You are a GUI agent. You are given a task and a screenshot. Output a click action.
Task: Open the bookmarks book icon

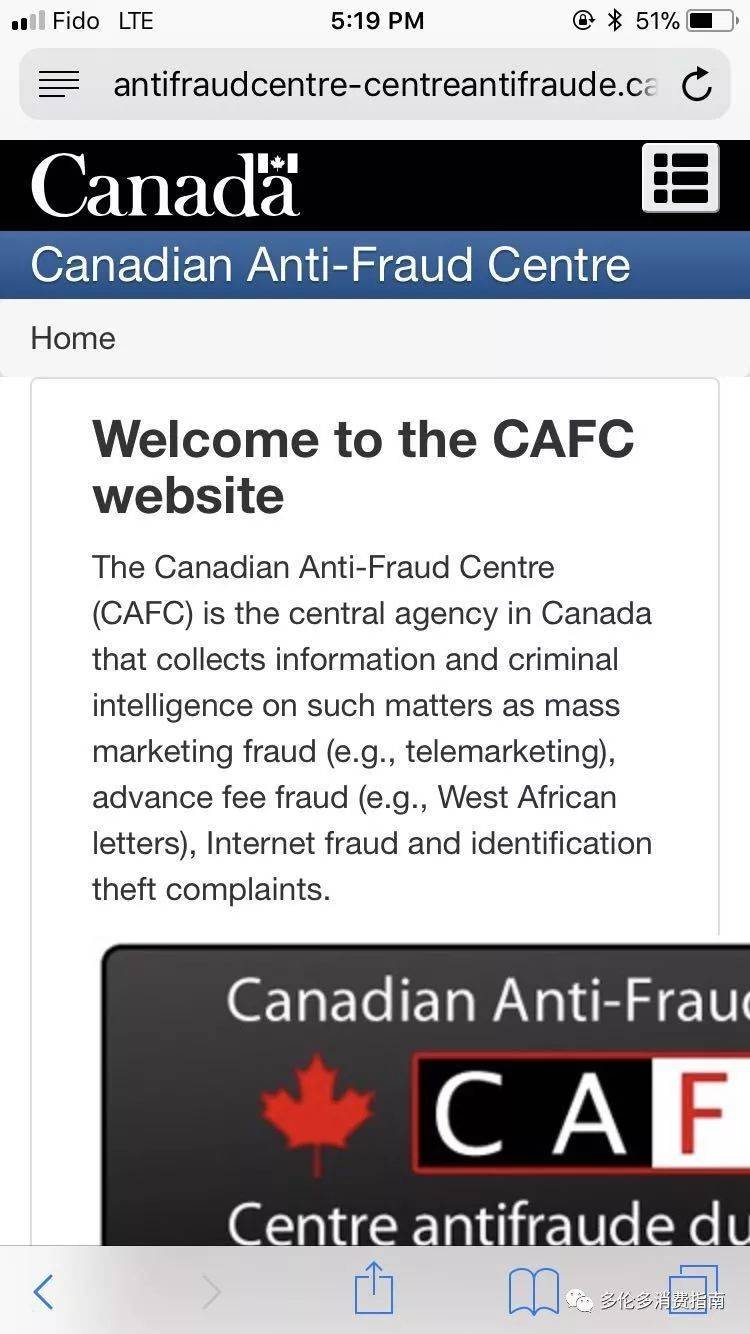(x=533, y=1291)
